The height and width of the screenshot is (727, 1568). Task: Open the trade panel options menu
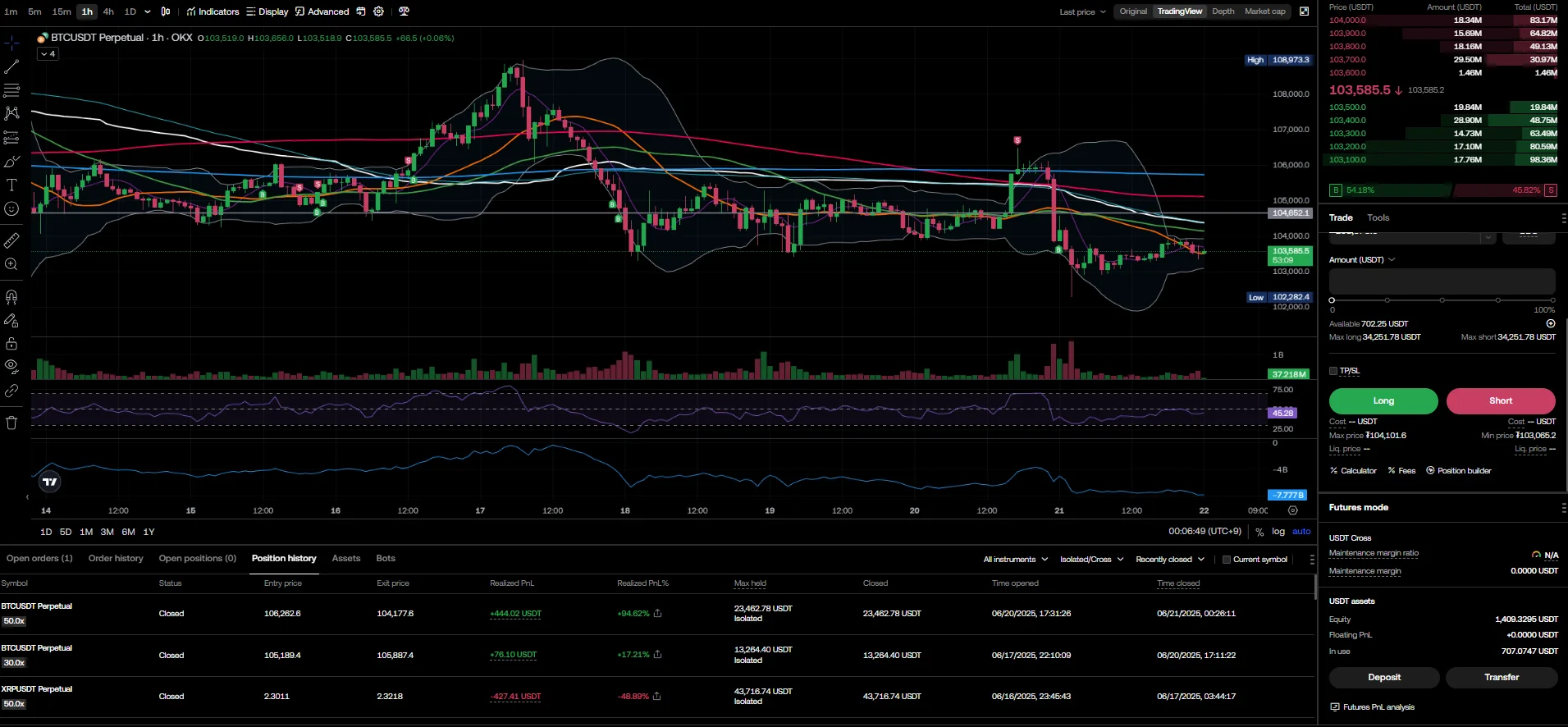pyautogui.click(x=1563, y=217)
